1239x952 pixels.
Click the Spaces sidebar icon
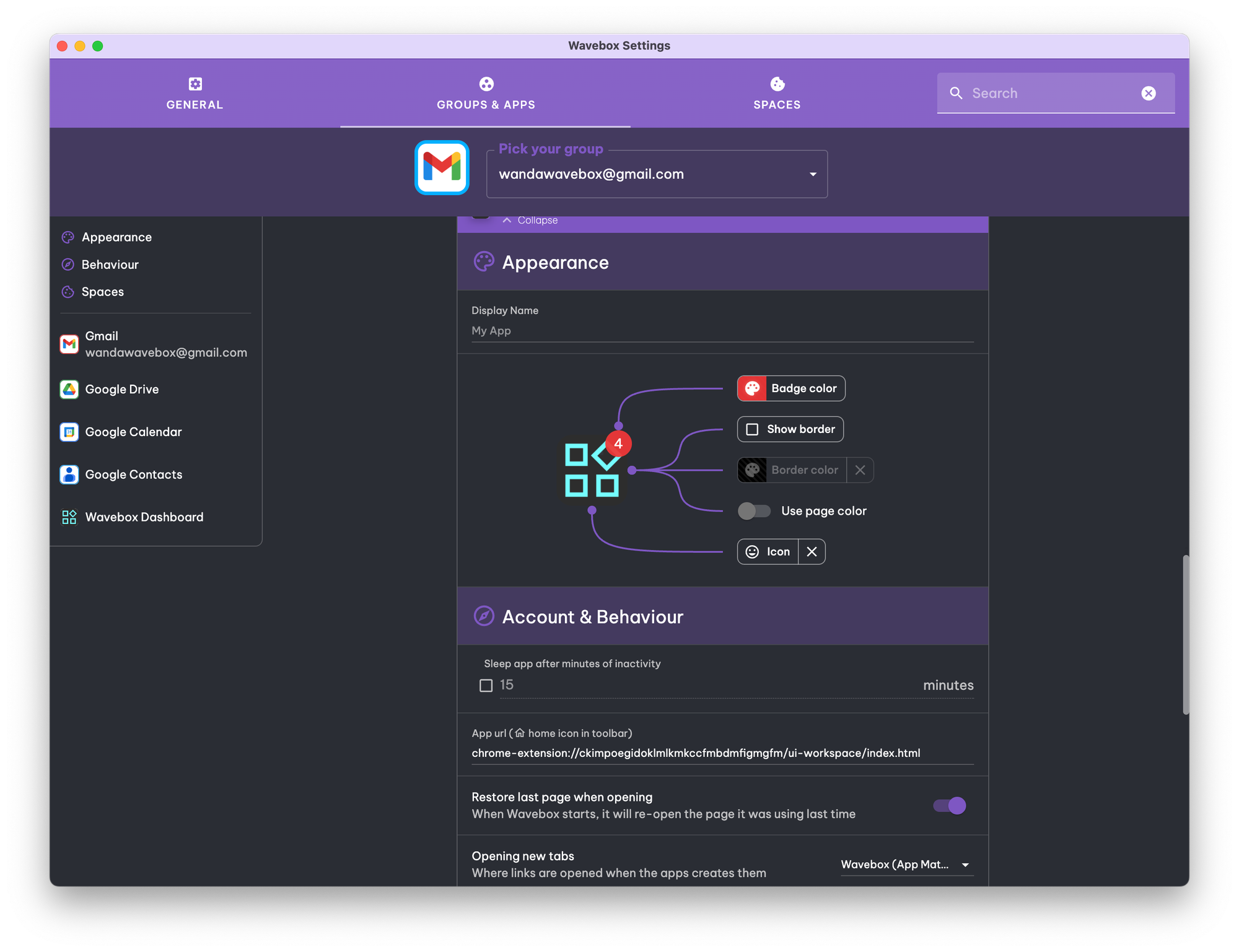tap(68, 292)
